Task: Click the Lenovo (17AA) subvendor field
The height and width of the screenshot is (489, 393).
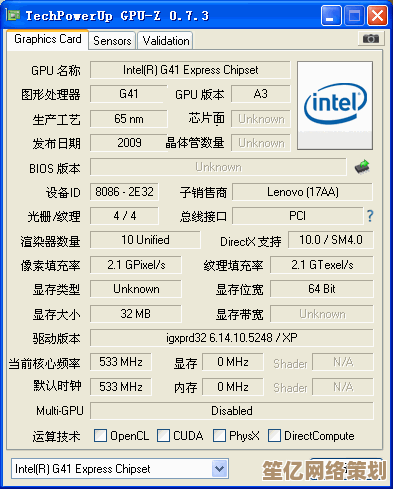Action: (x=303, y=192)
